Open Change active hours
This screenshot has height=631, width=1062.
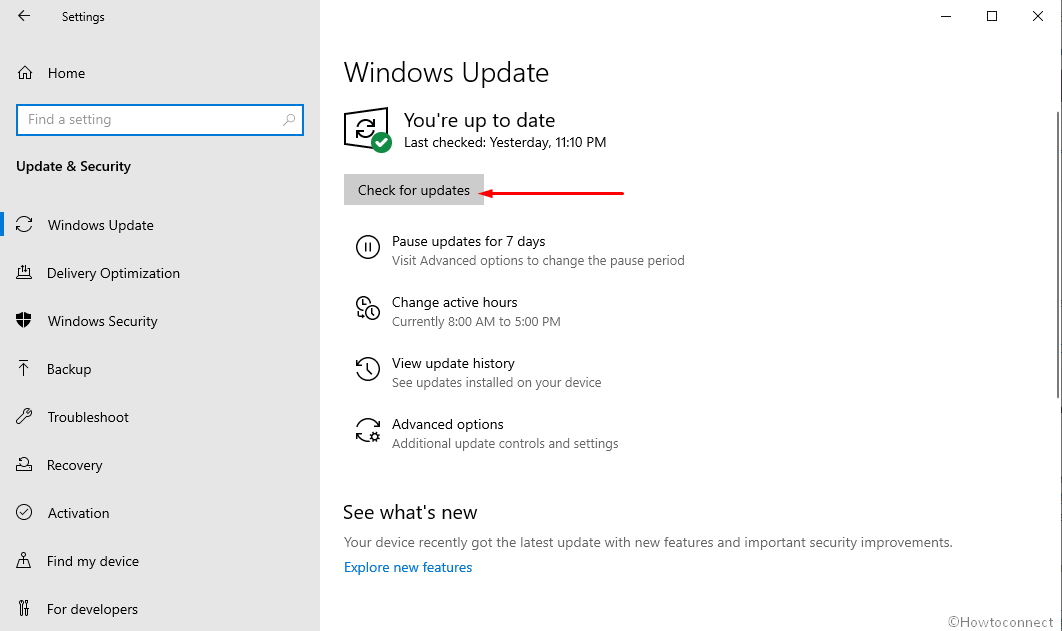[454, 302]
